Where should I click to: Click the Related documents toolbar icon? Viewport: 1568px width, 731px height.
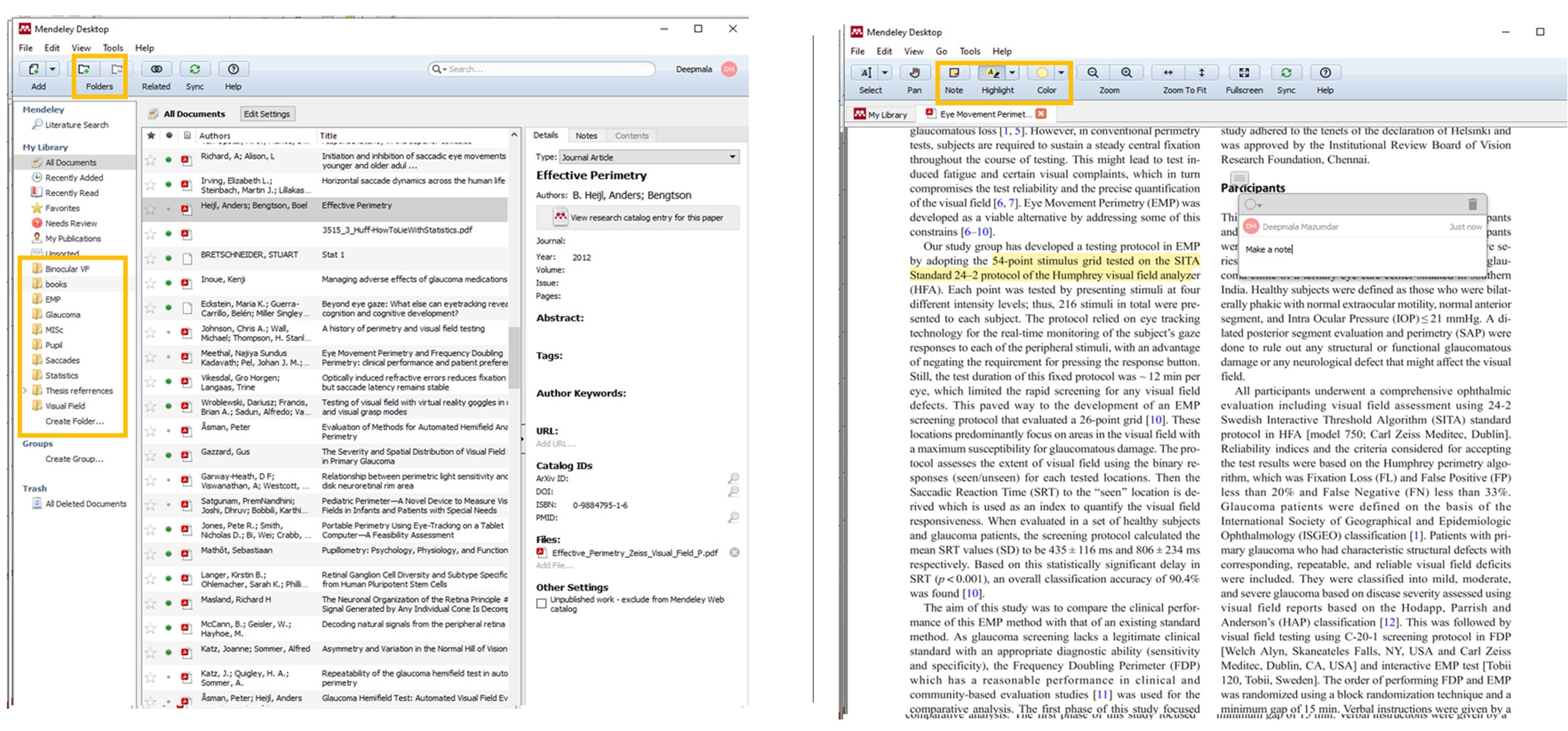(156, 70)
